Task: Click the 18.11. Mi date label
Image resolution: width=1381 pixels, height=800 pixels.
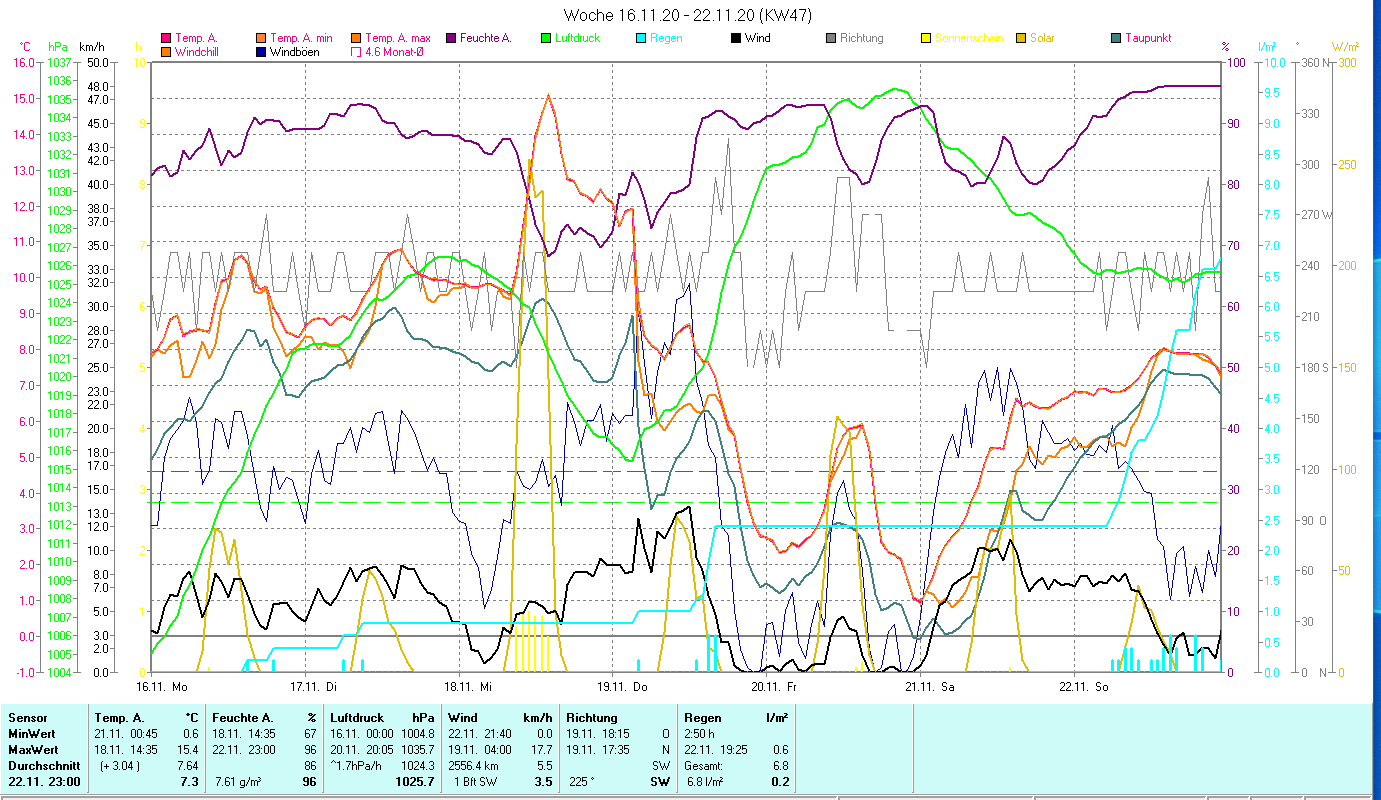Action: click(x=468, y=686)
